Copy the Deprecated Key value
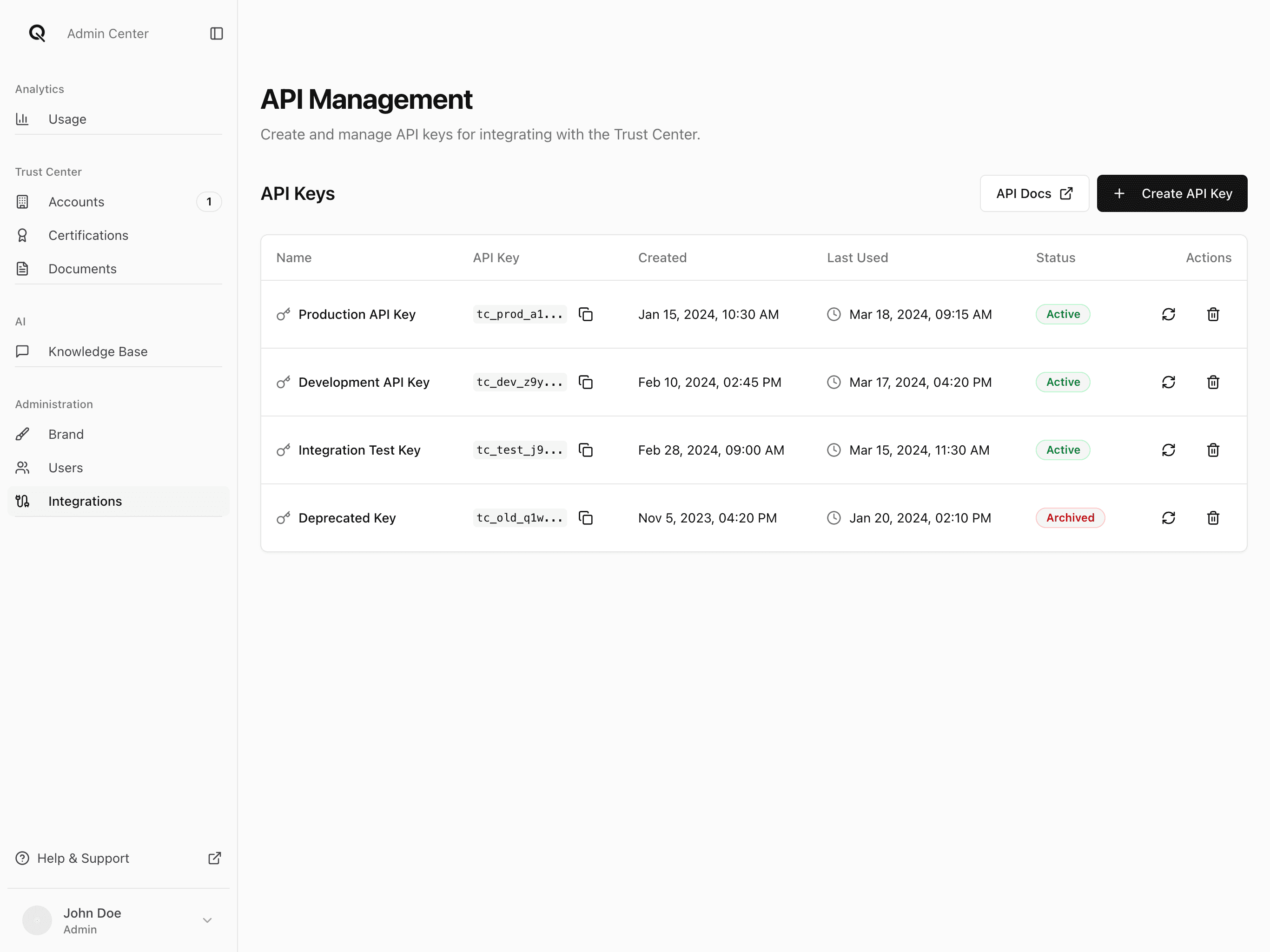The width and height of the screenshot is (1270, 952). (x=586, y=517)
